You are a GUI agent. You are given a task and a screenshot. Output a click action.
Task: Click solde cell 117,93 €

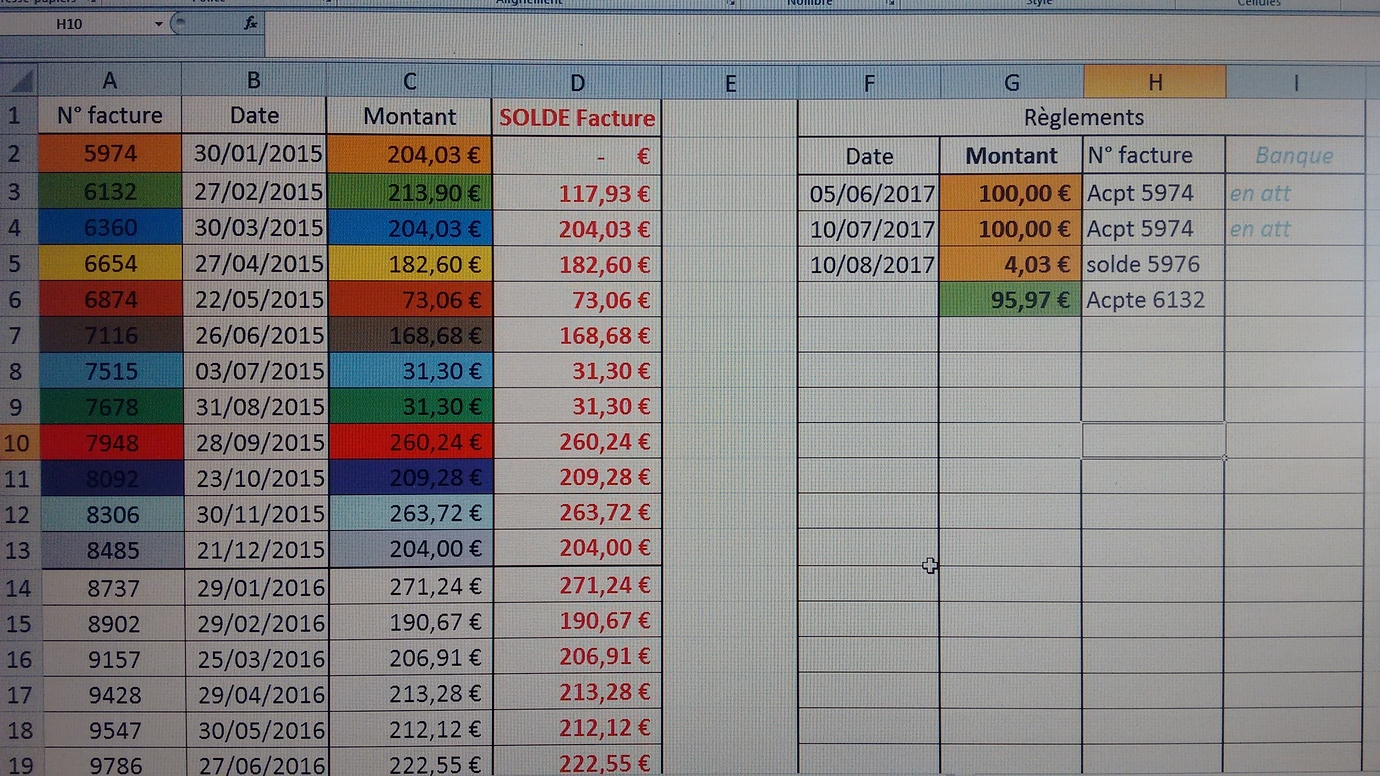pyautogui.click(x=577, y=193)
